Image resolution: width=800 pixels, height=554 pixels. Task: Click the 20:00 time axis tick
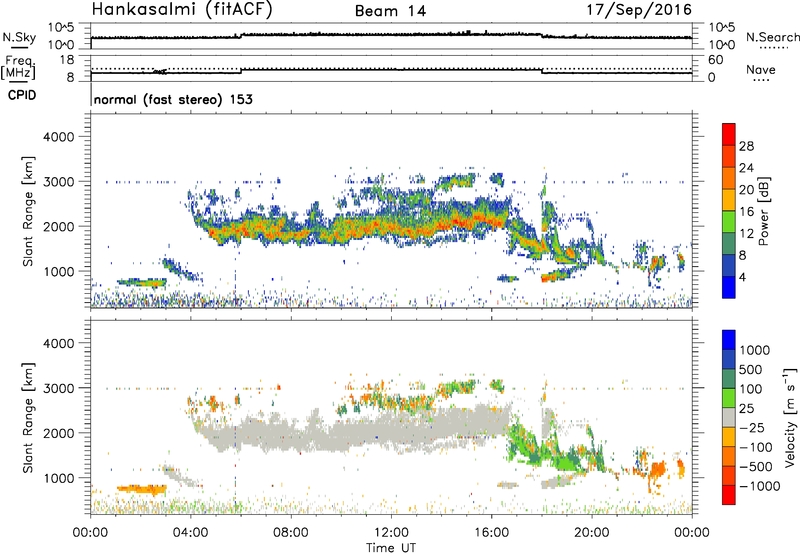[x=591, y=533]
